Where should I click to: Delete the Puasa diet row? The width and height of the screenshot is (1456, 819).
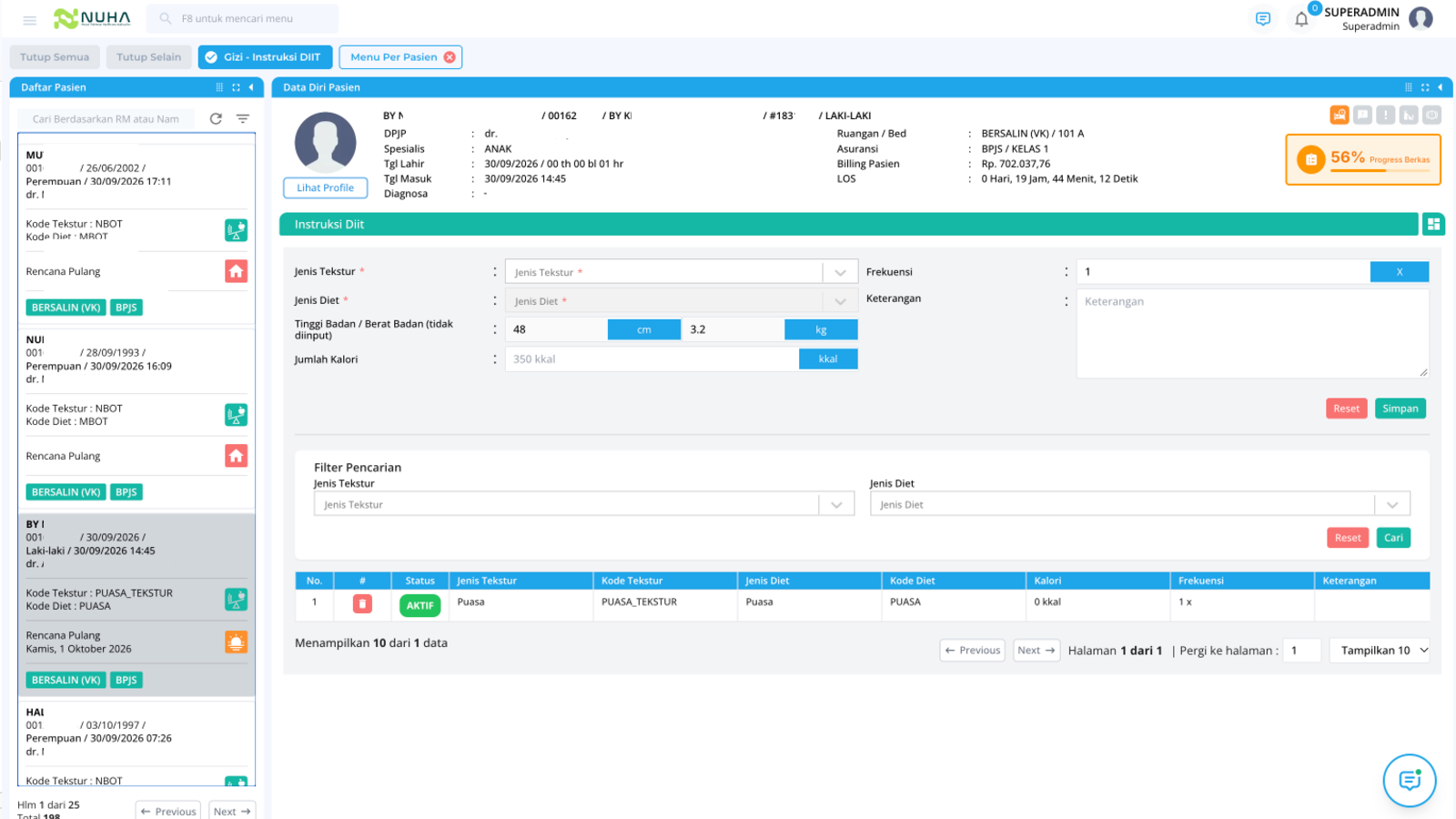click(362, 603)
